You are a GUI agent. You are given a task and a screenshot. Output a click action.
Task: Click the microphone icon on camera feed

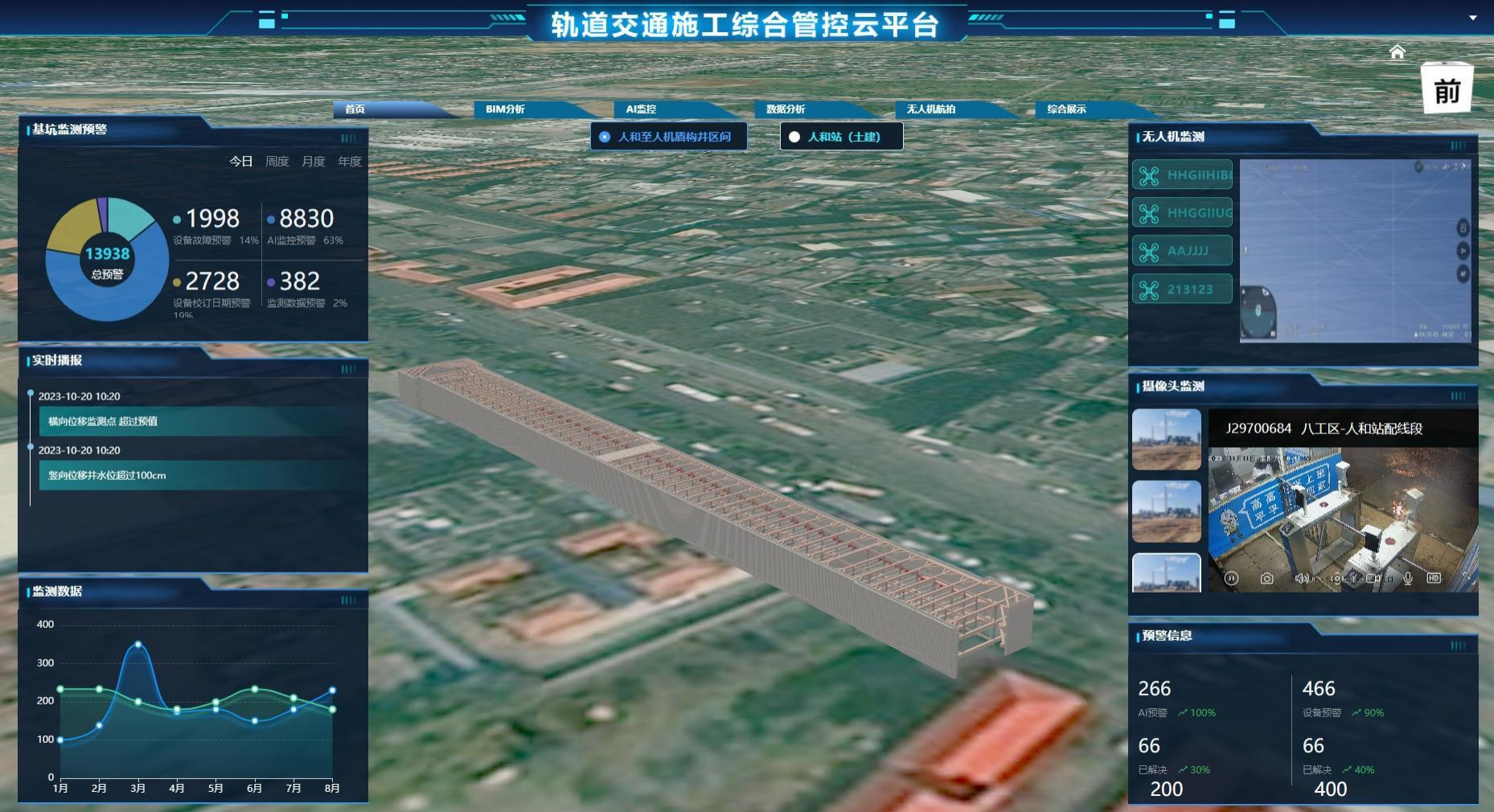point(1408,578)
